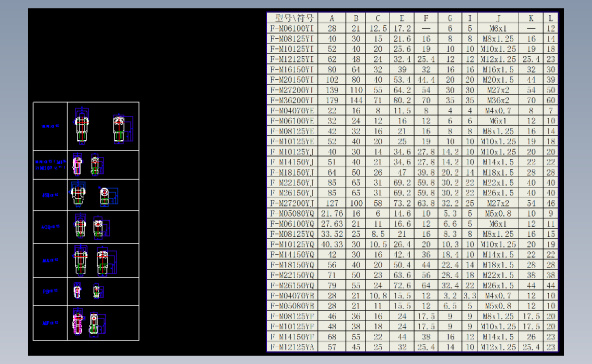Click value 17.2 in column E
This screenshot has height=364, width=592.
[x=402, y=28]
